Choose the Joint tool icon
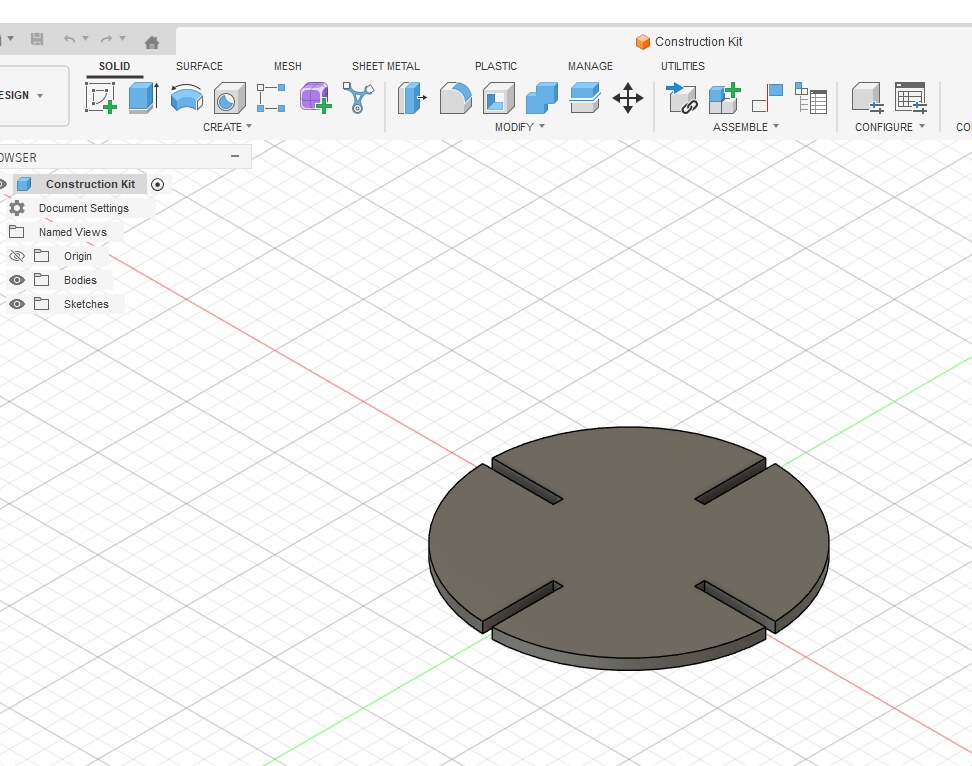Viewport: 972px width, 766px height. point(767,98)
